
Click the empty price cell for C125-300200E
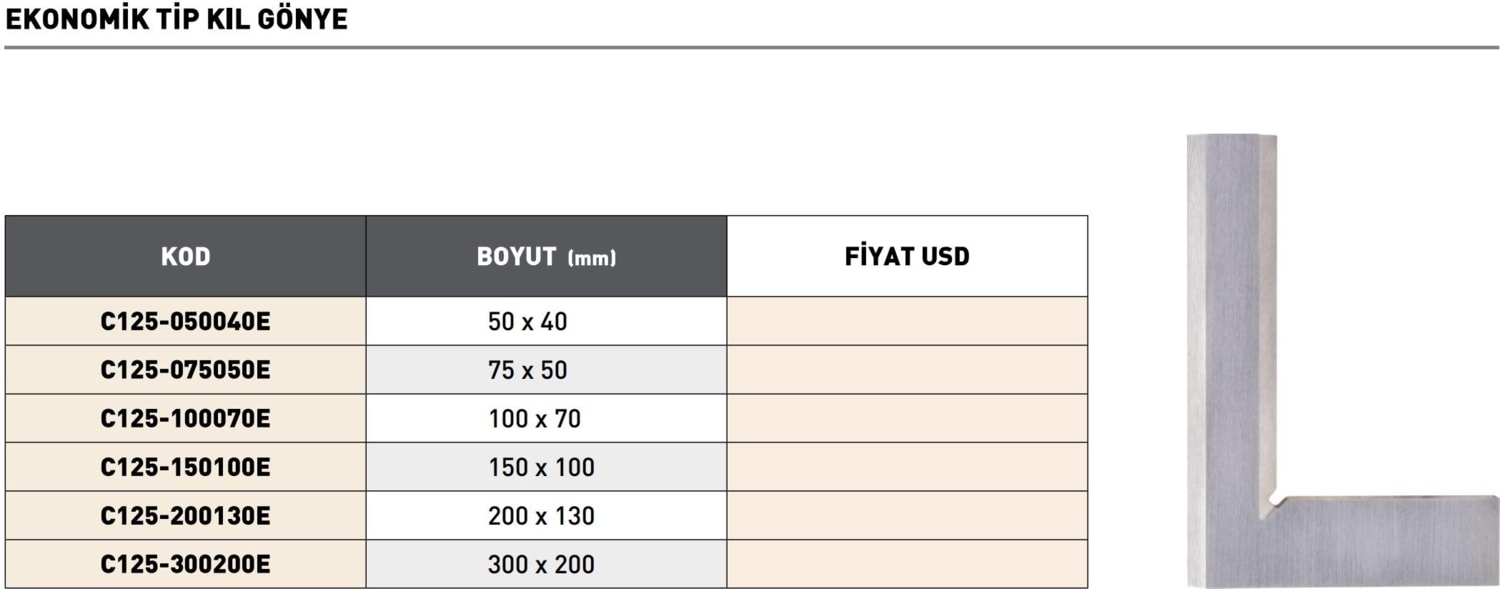point(907,564)
